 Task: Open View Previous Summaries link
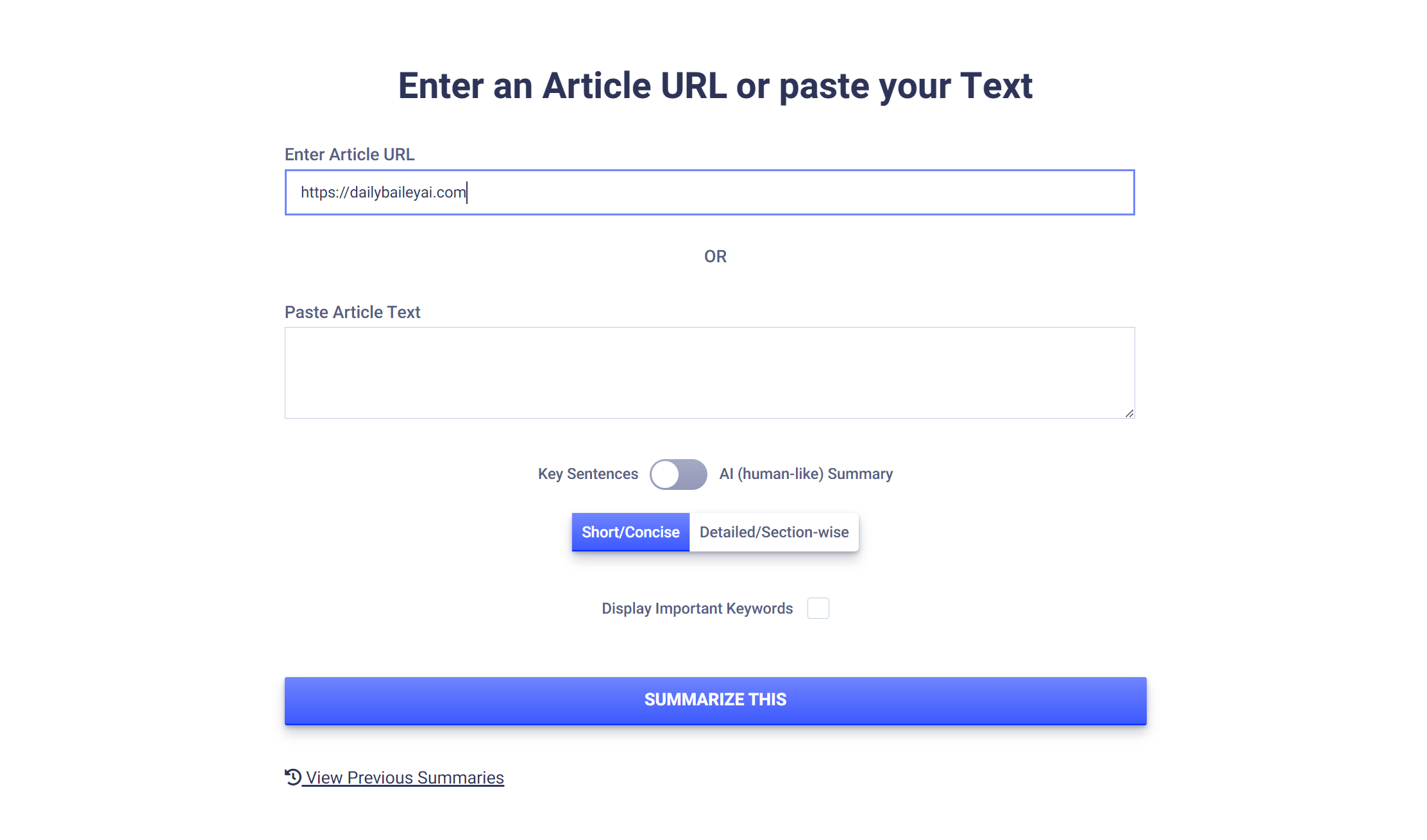394,777
